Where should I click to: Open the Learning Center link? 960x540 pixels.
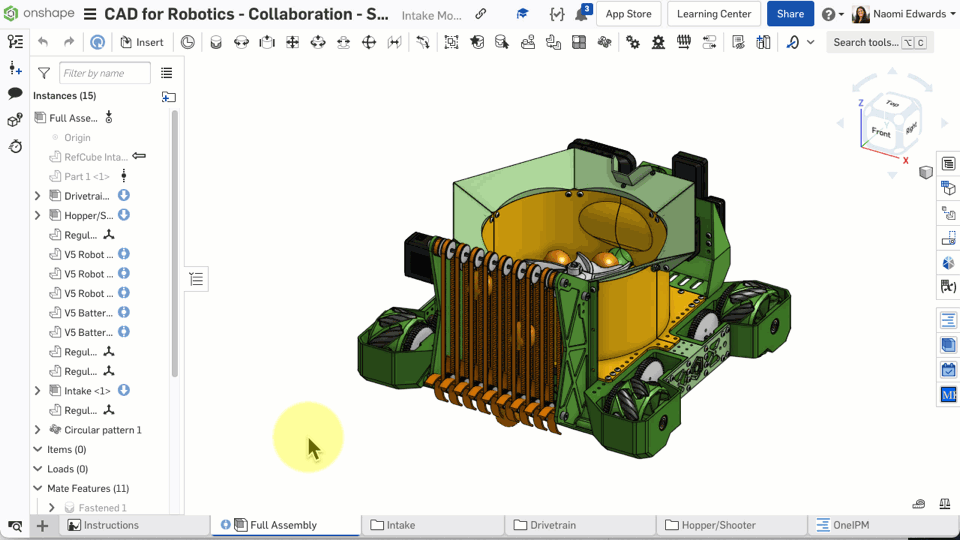[x=713, y=14]
